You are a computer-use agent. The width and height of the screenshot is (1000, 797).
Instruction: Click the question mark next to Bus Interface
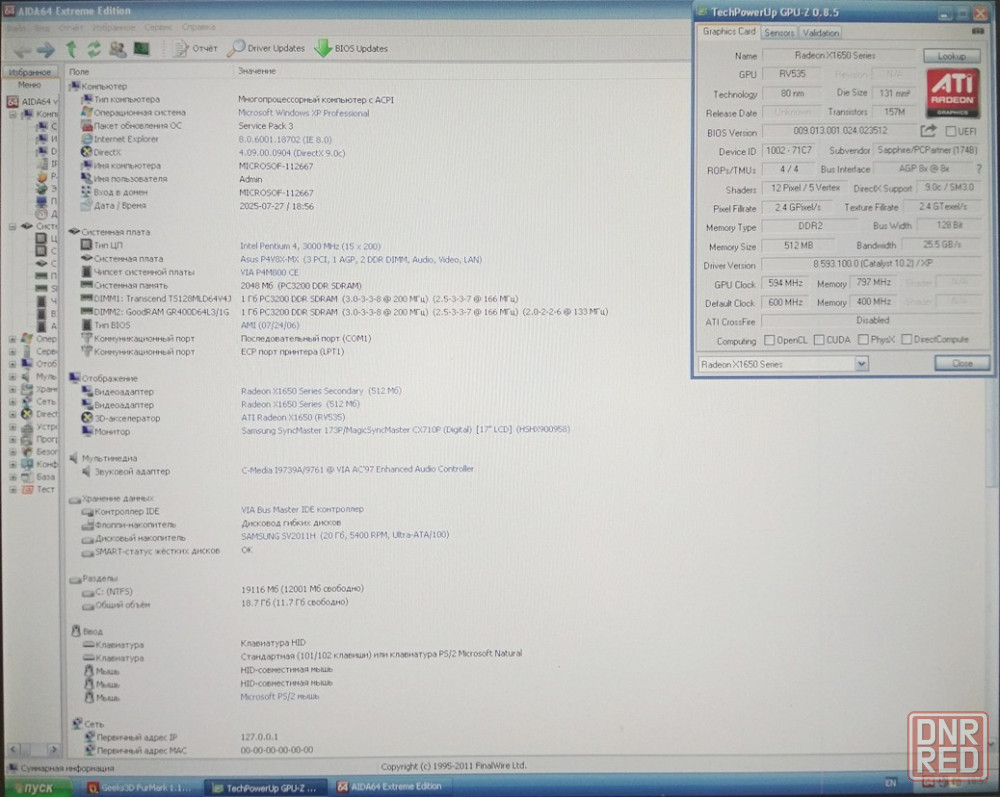(x=979, y=169)
